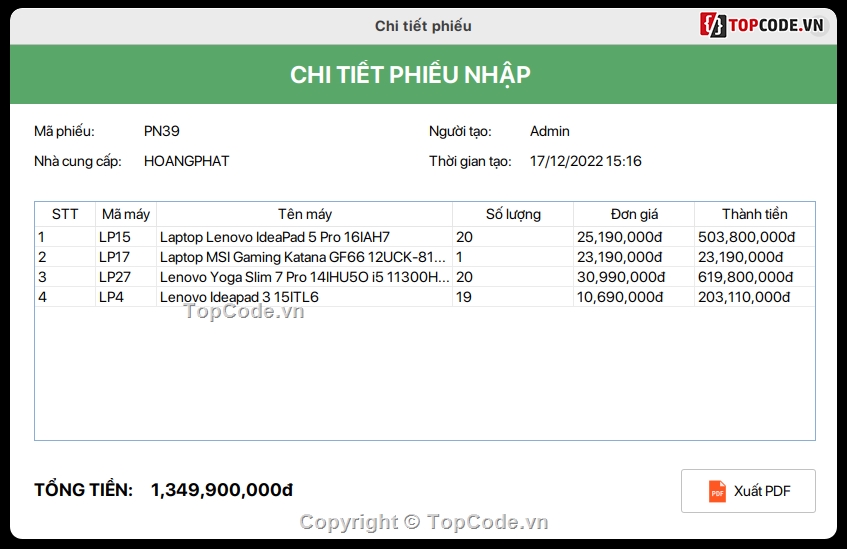The width and height of the screenshot is (847, 549).
Task: Click the Mã máy column header
Action: [126, 215]
